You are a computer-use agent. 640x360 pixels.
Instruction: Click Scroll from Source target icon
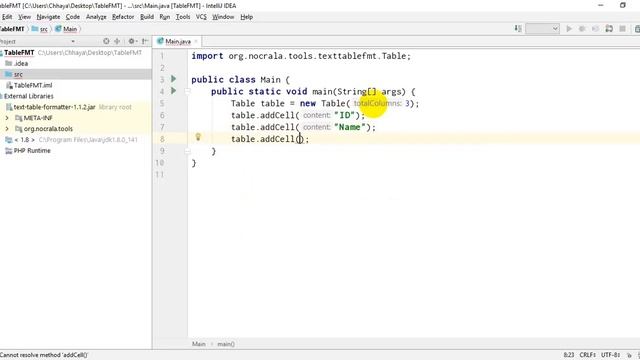click(x=106, y=41)
